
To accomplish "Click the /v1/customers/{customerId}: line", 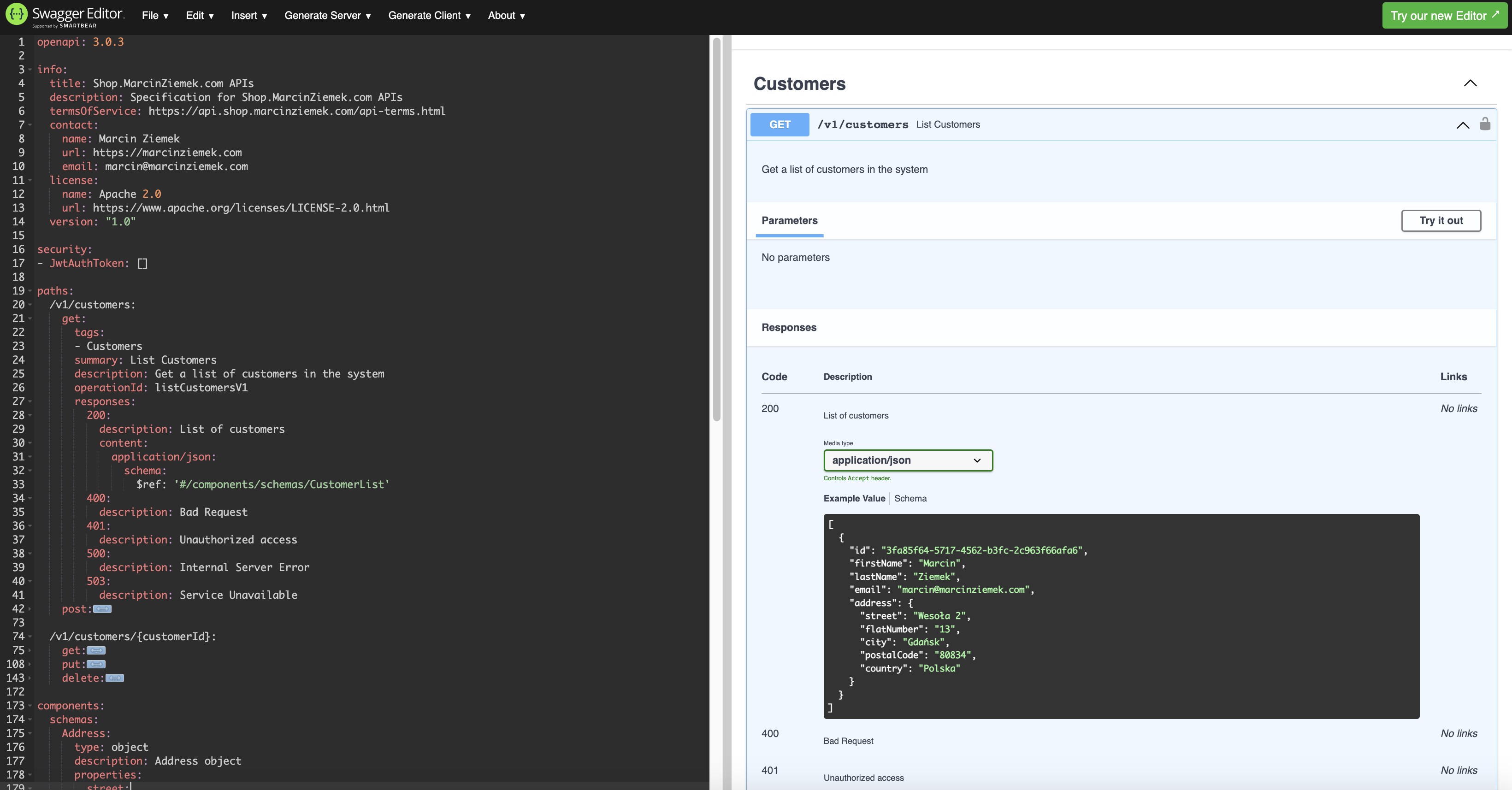I will [x=133, y=636].
